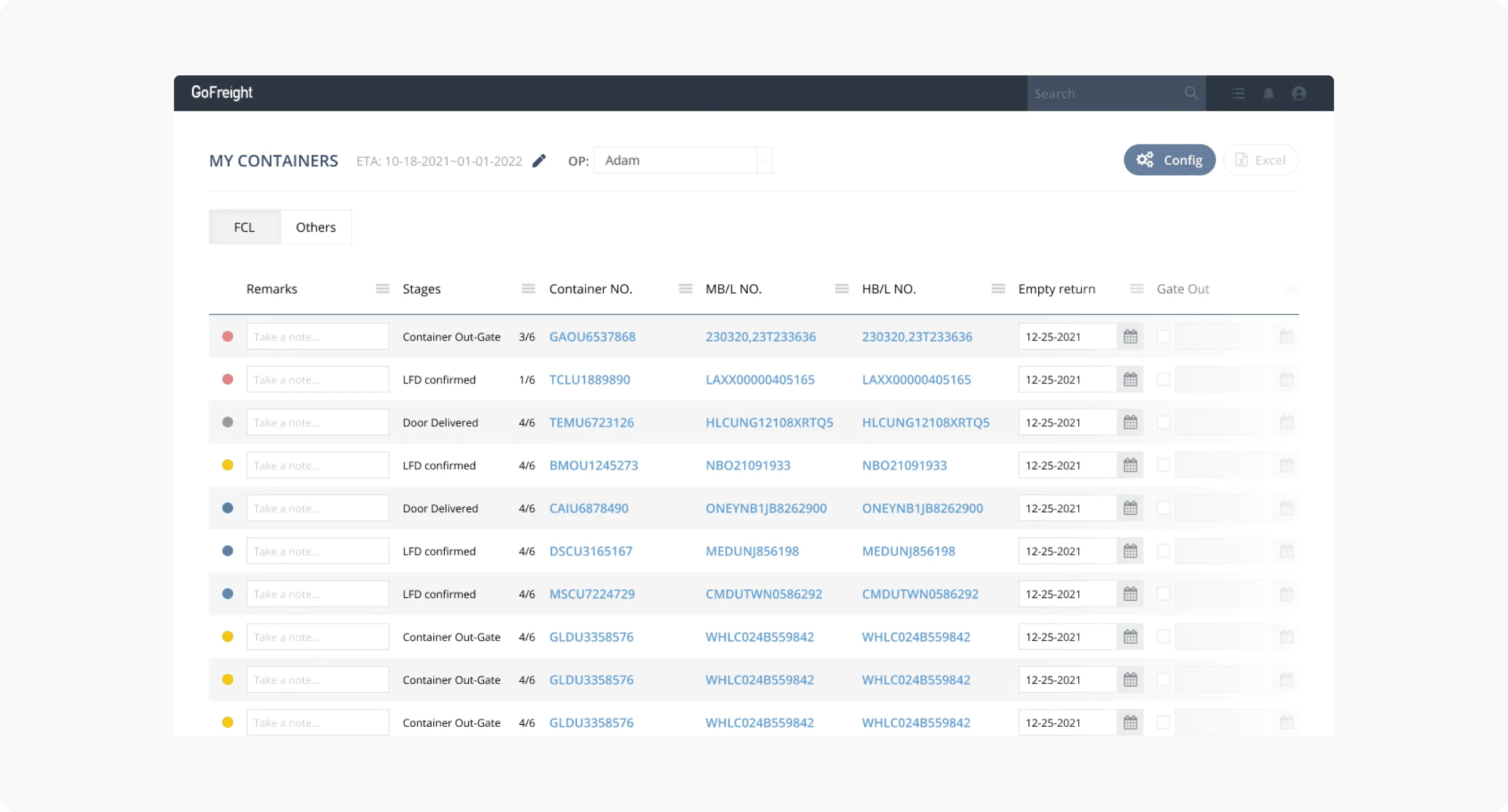Tick Gate Out checkbox for GAOU6537868
The image size is (1508, 812).
pos(1163,336)
